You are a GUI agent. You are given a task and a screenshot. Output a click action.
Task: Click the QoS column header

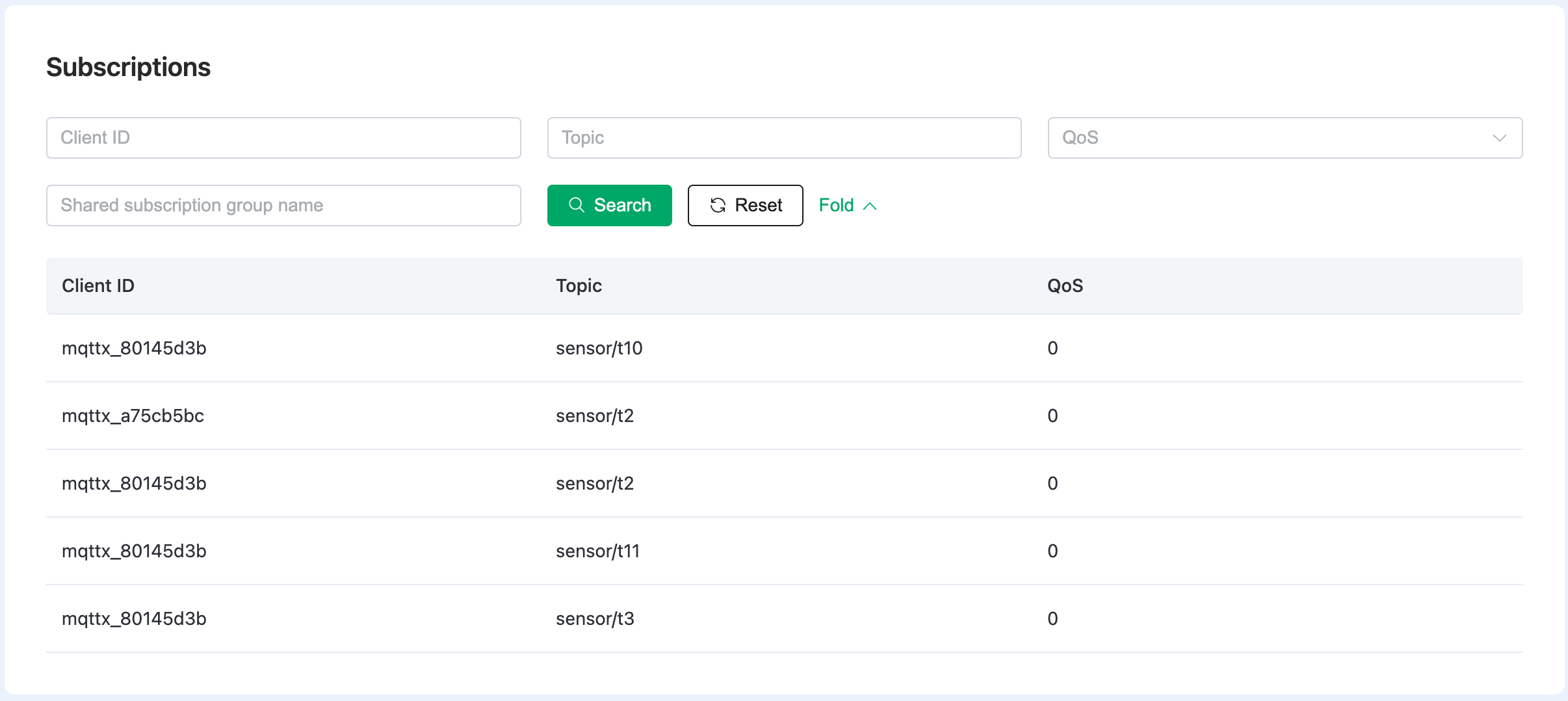point(1065,285)
